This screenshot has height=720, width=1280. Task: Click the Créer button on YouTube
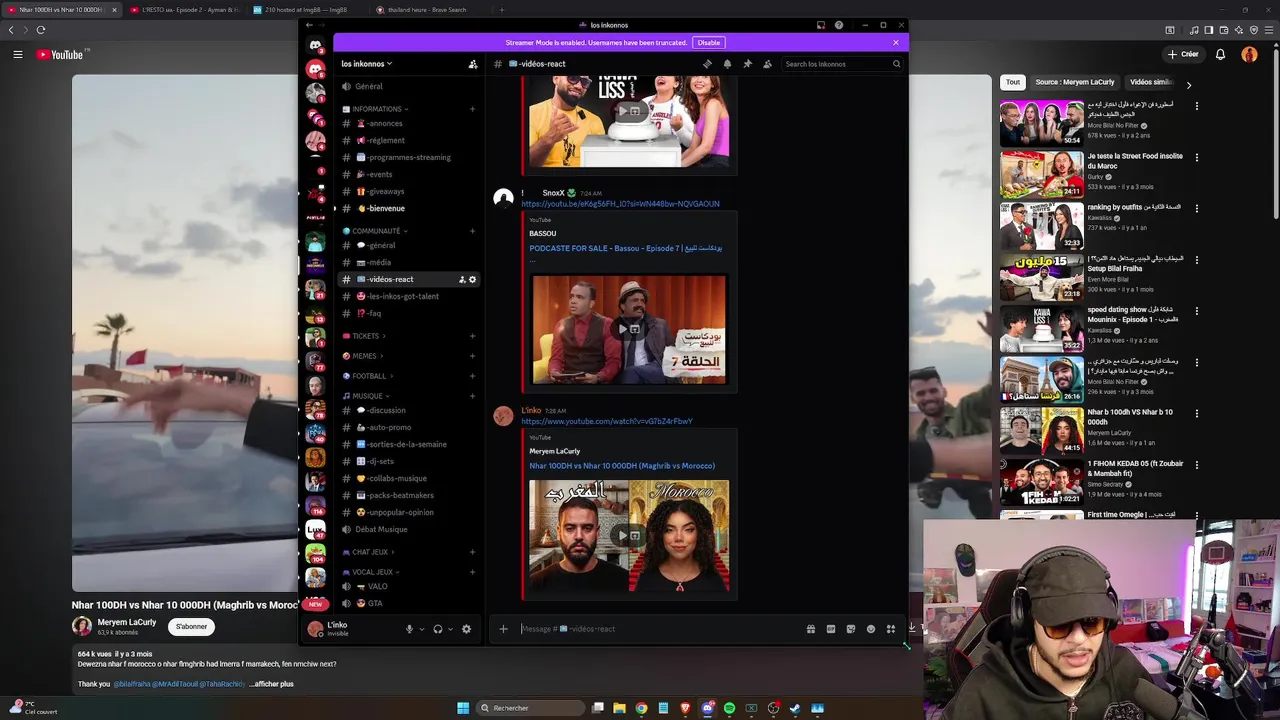click(1183, 54)
